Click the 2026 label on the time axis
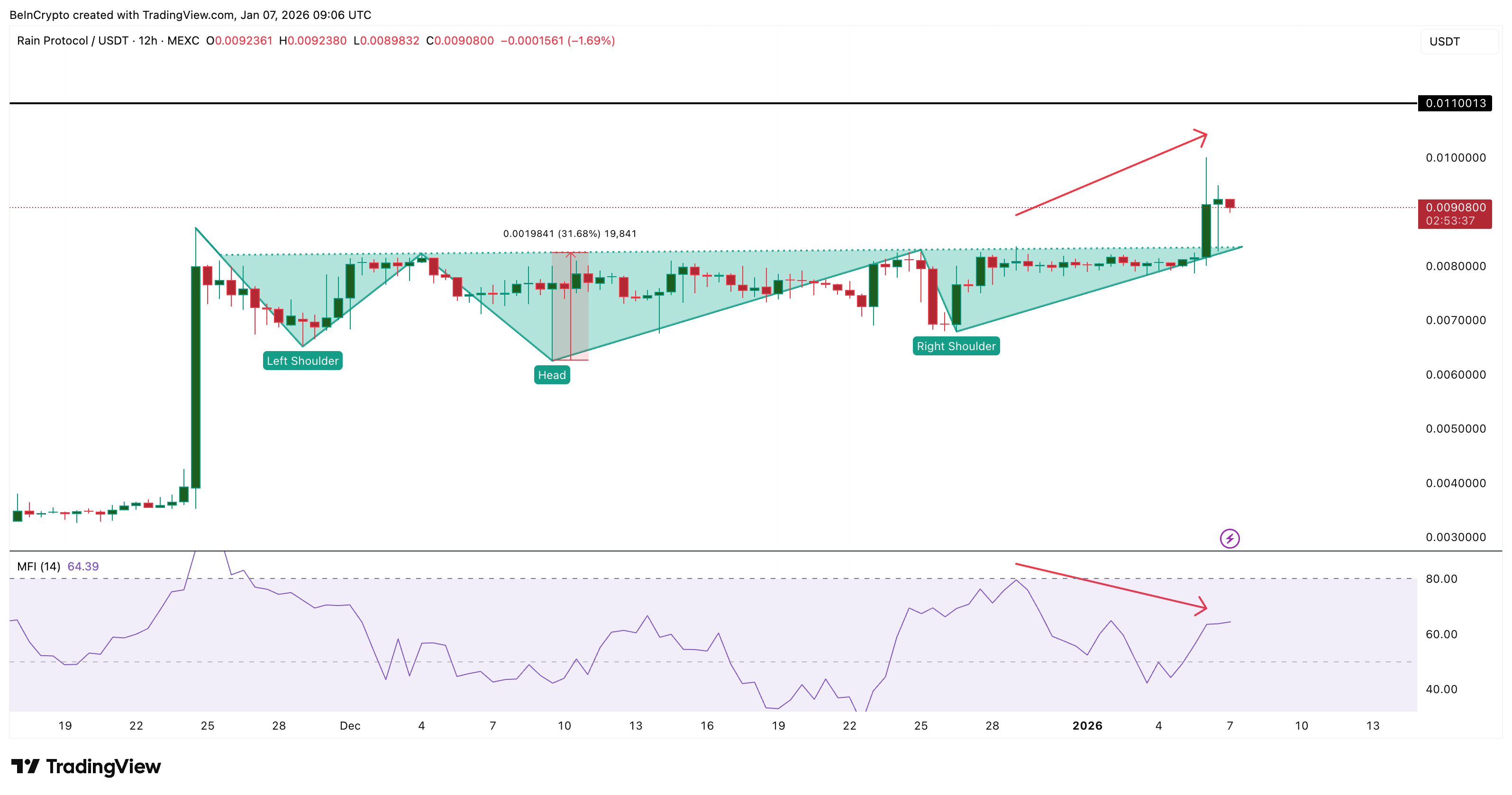The image size is (1512, 795). click(1088, 725)
